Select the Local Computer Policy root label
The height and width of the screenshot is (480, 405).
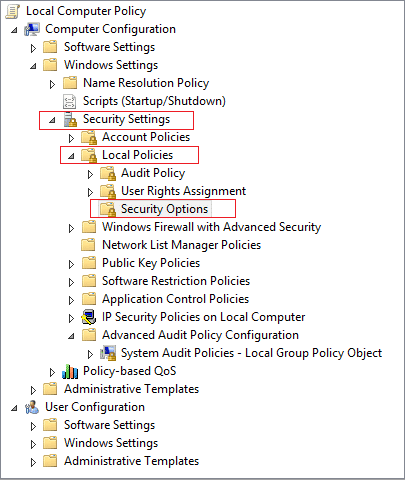pos(86,11)
